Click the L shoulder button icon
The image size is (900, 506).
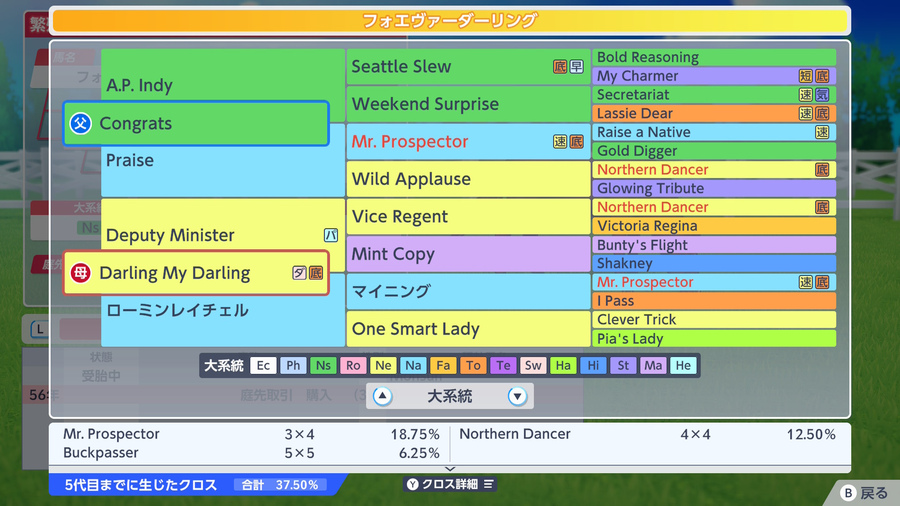coord(40,329)
